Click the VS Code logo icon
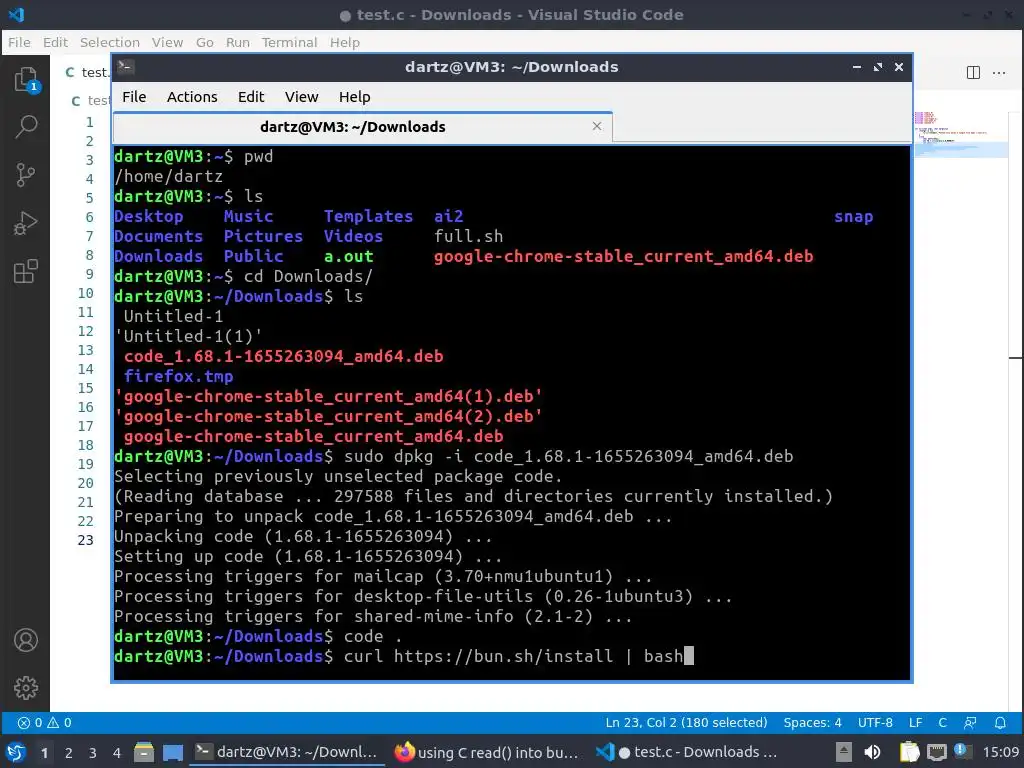The width and height of the screenshot is (1024, 768). click(x=16, y=14)
